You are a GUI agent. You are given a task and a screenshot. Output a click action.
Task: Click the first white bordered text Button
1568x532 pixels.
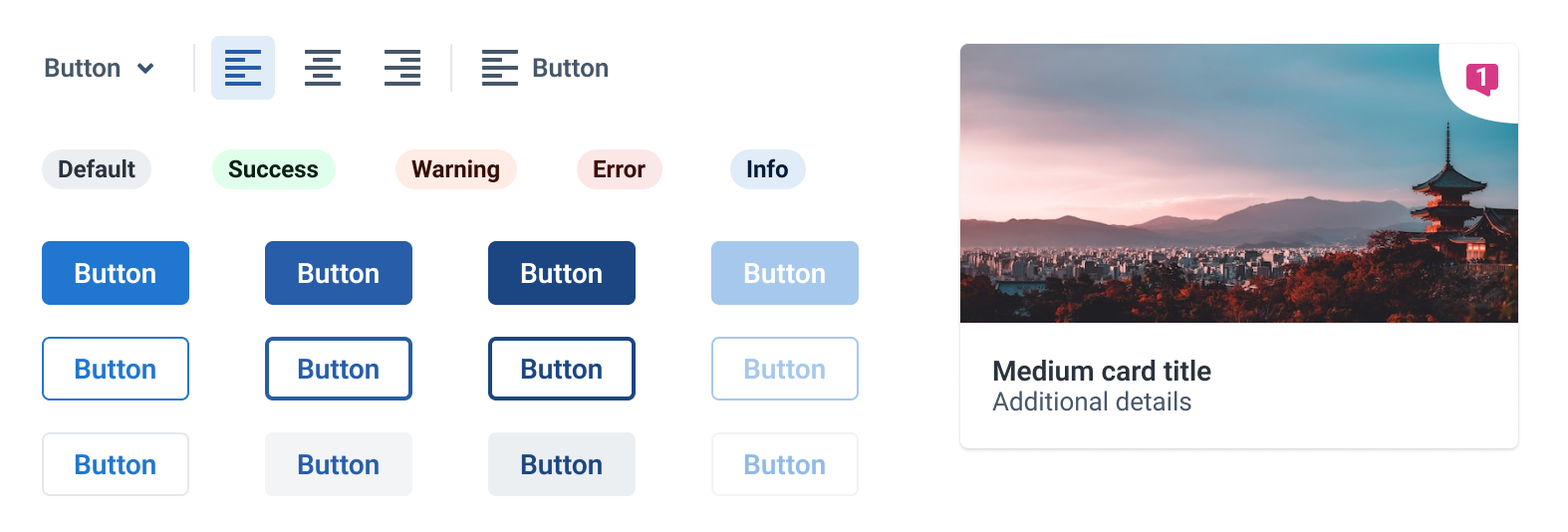pyautogui.click(x=116, y=464)
